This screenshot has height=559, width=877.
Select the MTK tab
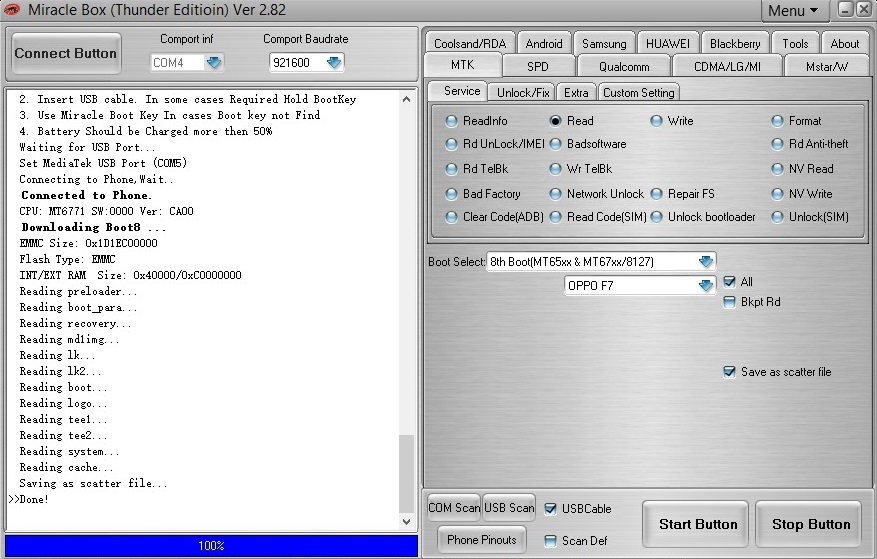point(463,65)
